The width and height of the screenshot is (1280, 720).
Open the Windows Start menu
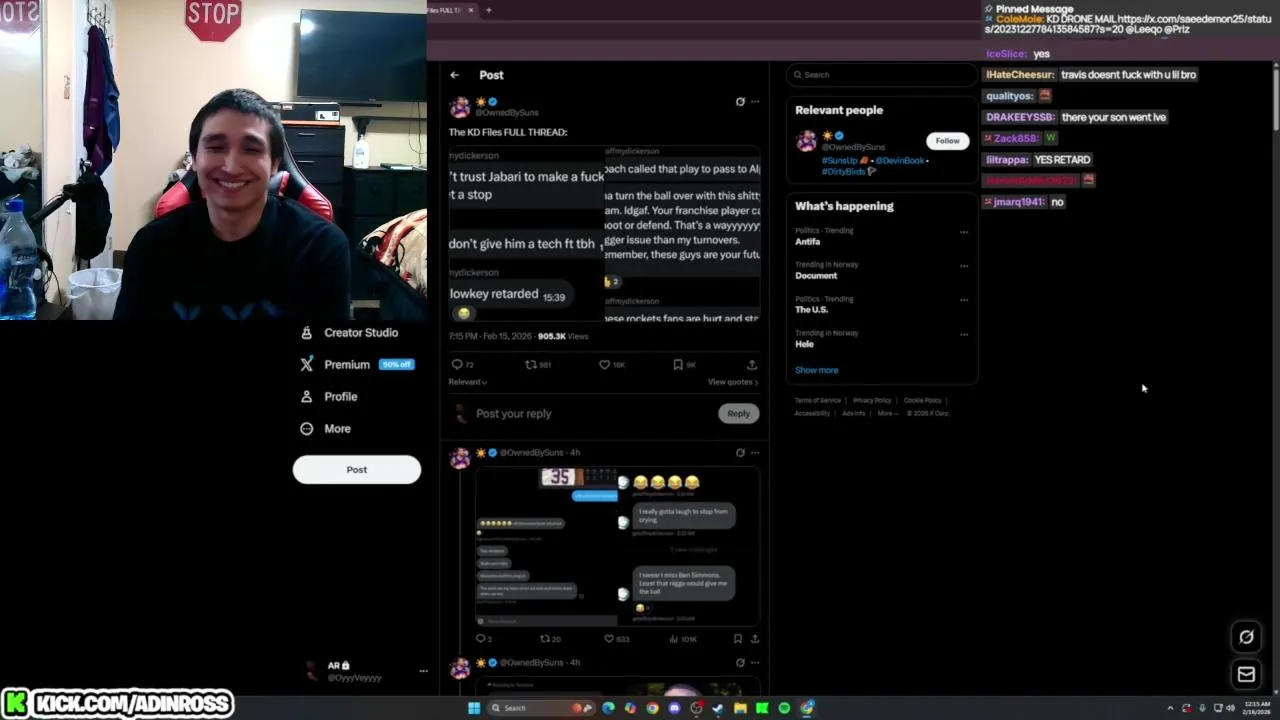[474, 708]
